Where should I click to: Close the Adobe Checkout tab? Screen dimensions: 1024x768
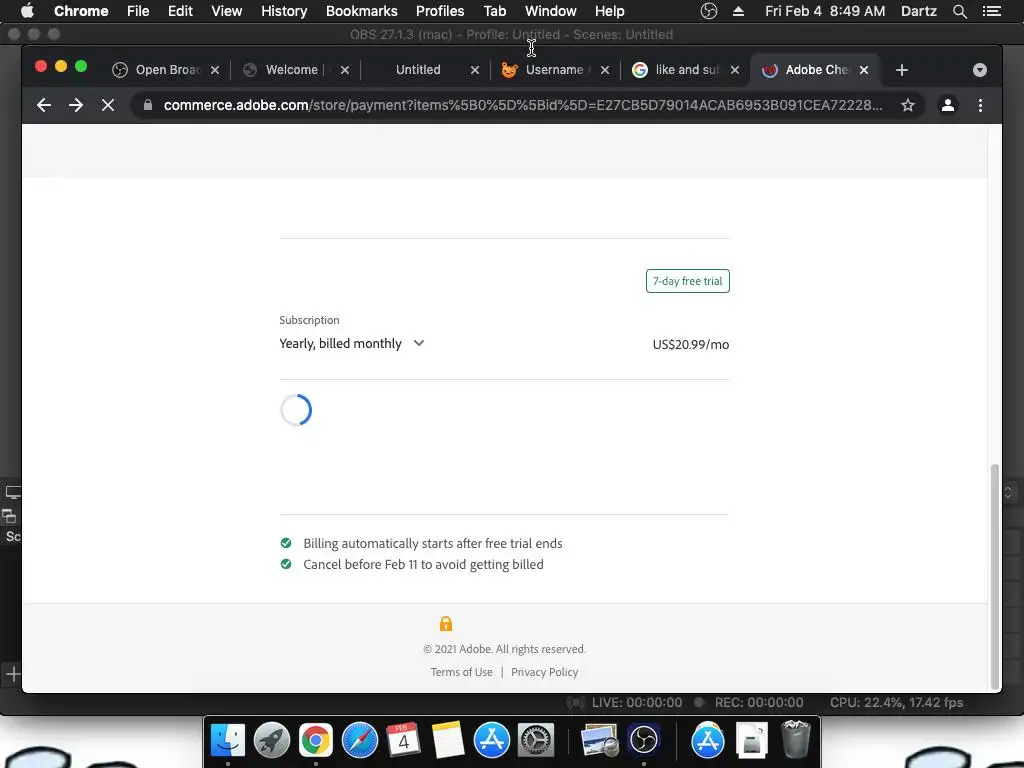tap(864, 70)
